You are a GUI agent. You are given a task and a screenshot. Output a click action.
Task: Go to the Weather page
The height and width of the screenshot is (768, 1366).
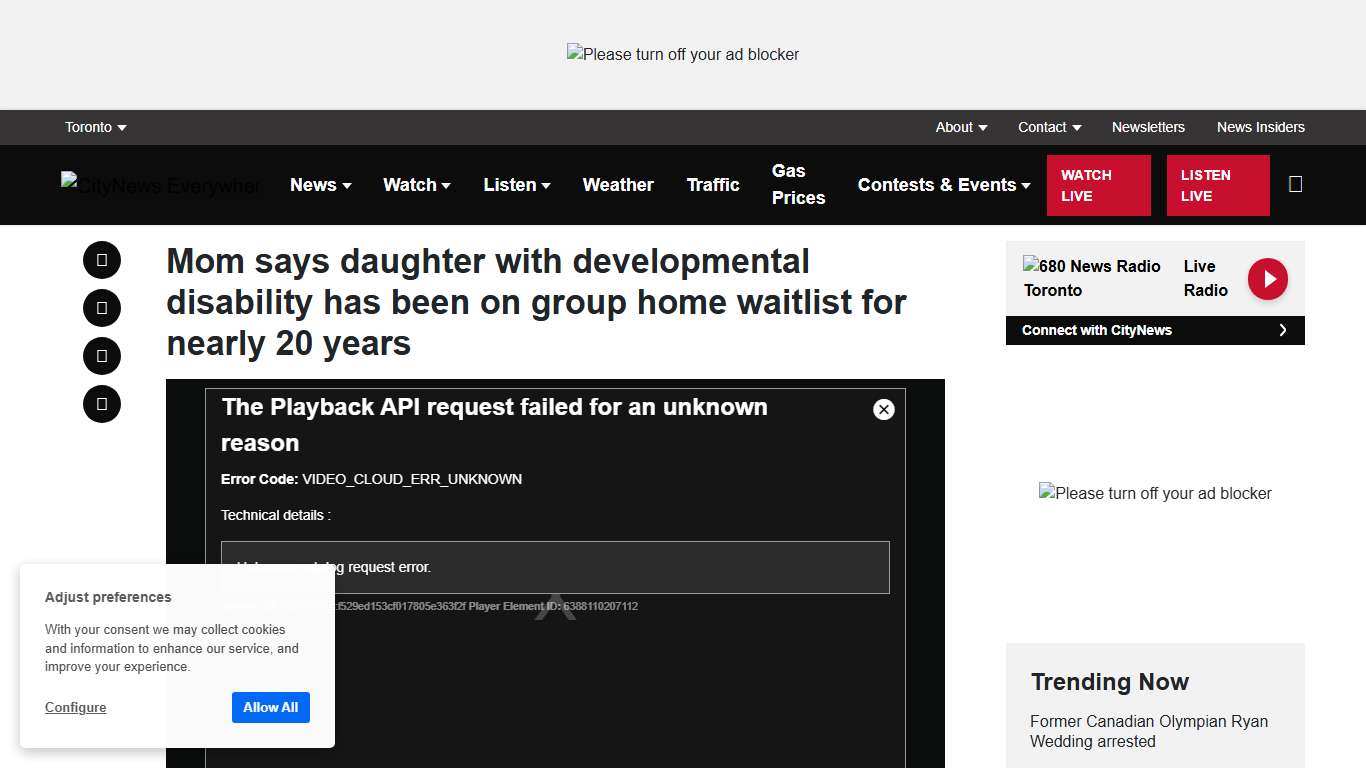[x=618, y=185]
